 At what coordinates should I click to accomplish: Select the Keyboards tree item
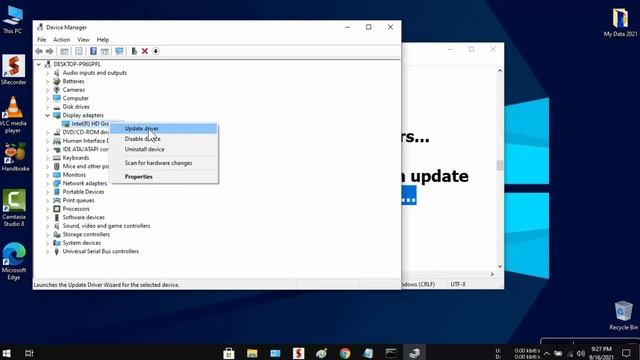click(x=76, y=158)
